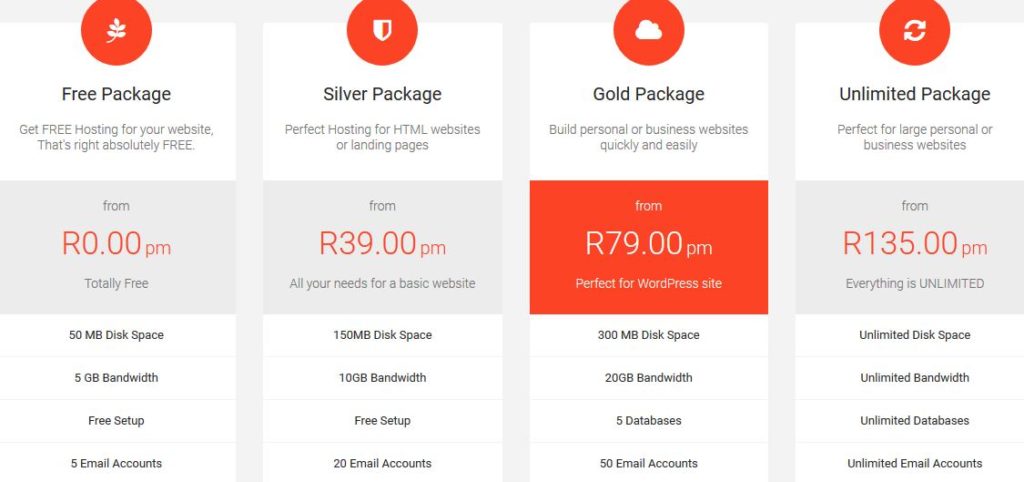Click the leaf icon above Free Package

[116, 30]
